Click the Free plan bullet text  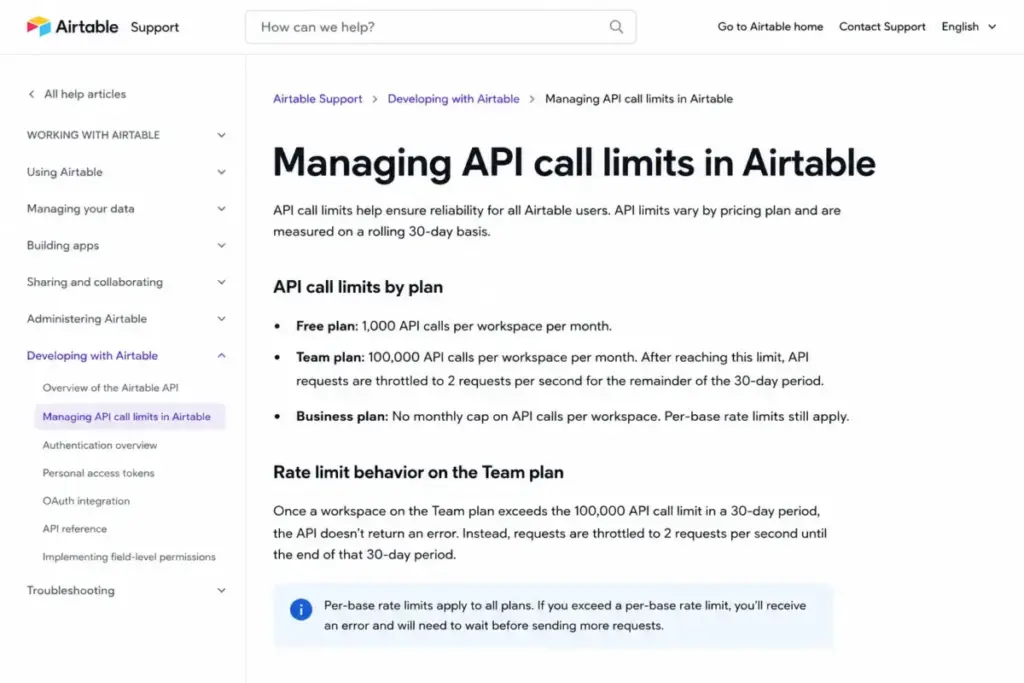[454, 326]
